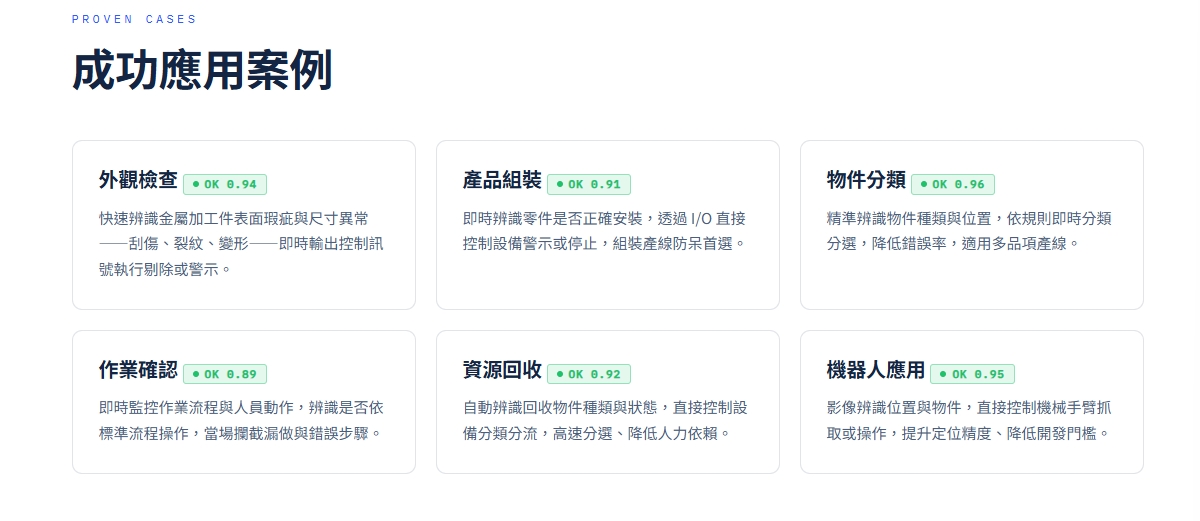
Task: Click the OK 0.91 badge
Action: pyautogui.click(x=589, y=184)
